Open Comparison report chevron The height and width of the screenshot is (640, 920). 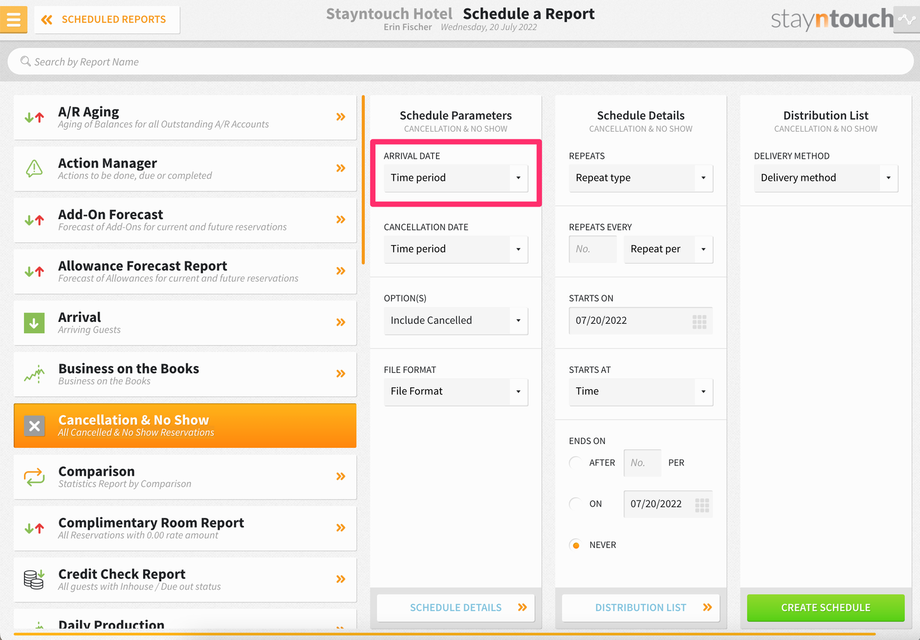(x=340, y=476)
